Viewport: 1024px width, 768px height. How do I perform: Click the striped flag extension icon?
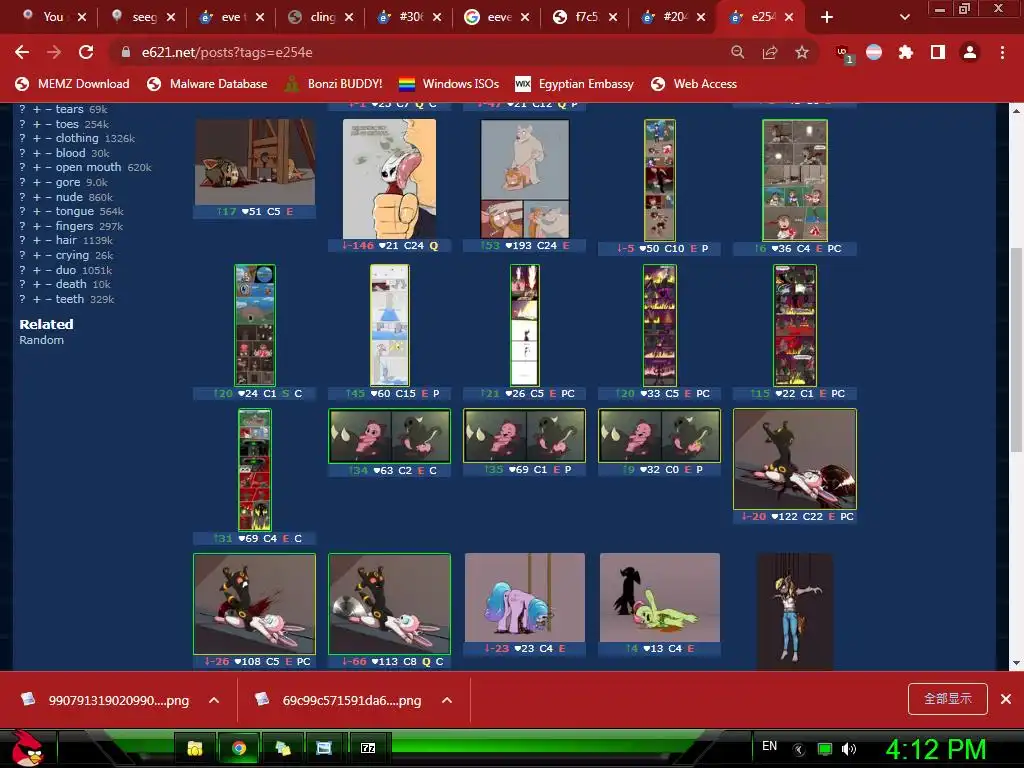coord(874,52)
